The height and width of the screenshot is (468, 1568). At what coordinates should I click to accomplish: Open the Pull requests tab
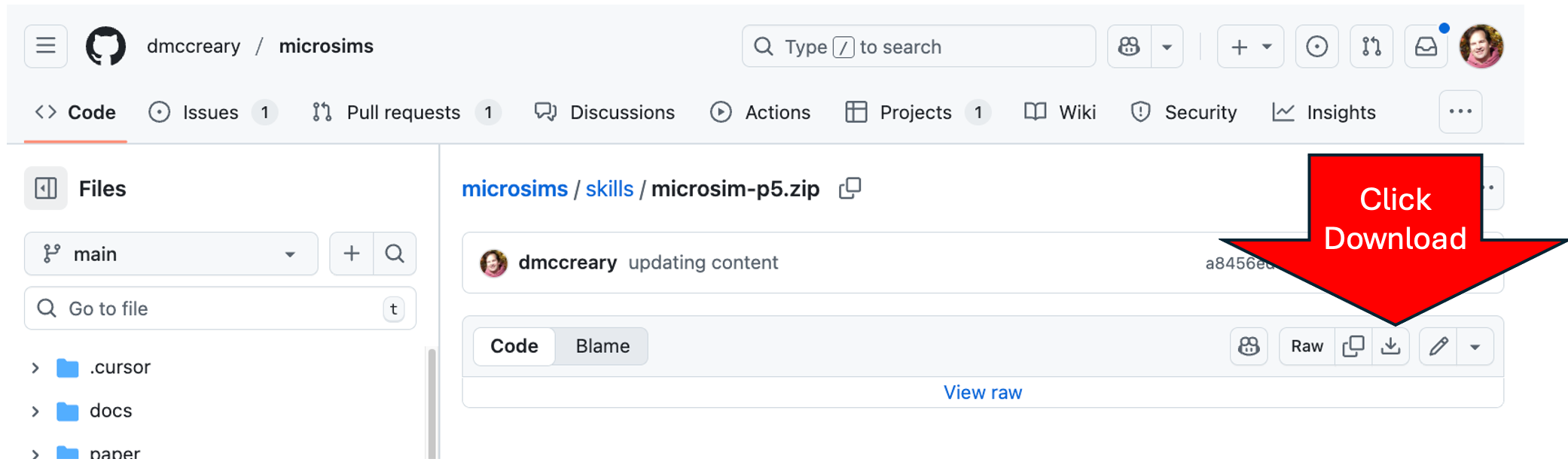pyautogui.click(x=404, y=113)
